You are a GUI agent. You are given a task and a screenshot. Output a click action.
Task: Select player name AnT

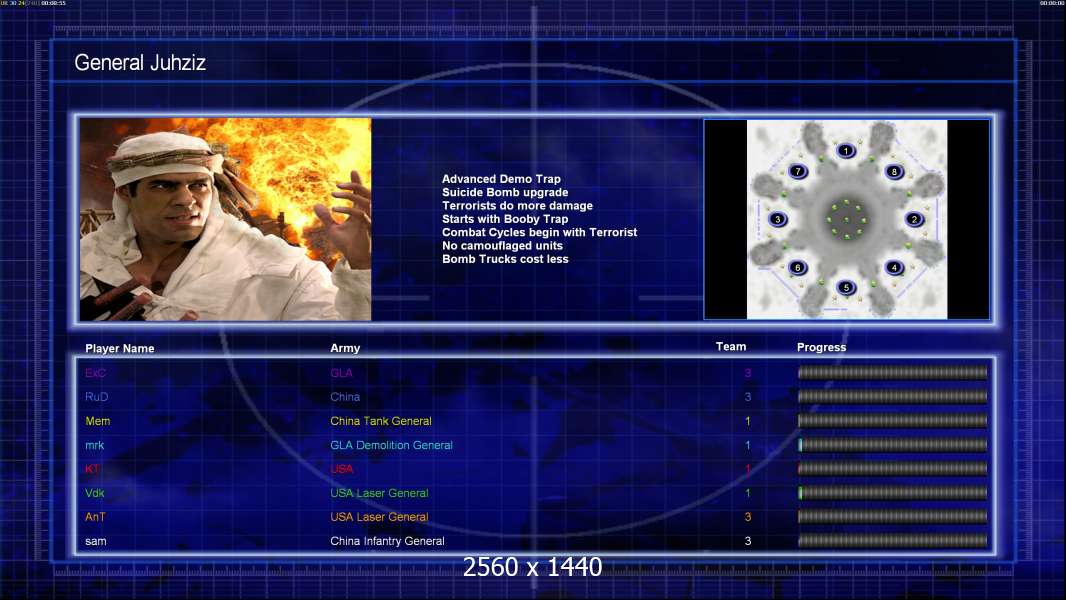[x=95, y=517]
